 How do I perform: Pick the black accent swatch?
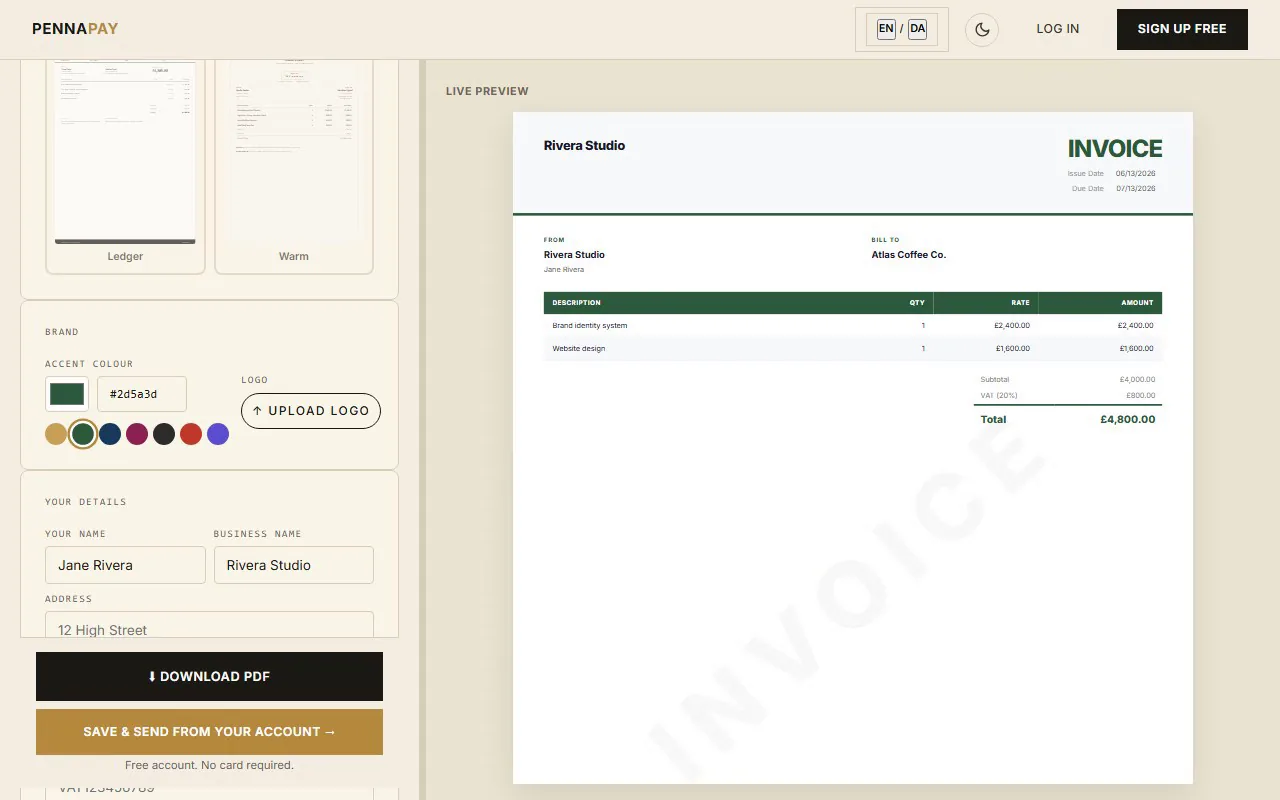(164, 434)
